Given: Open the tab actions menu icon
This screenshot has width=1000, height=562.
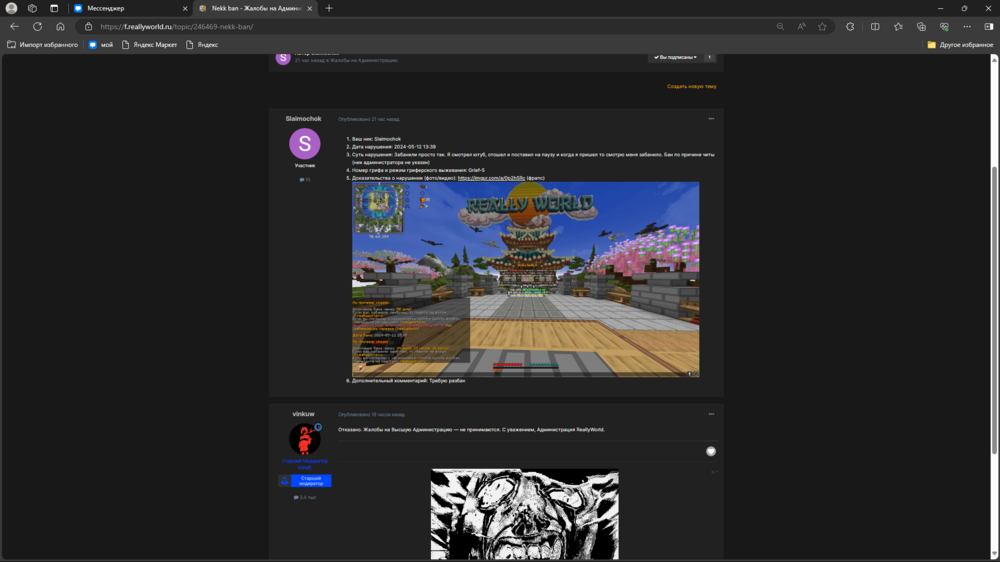Looking at the screenshot, I should pos(54,8).
